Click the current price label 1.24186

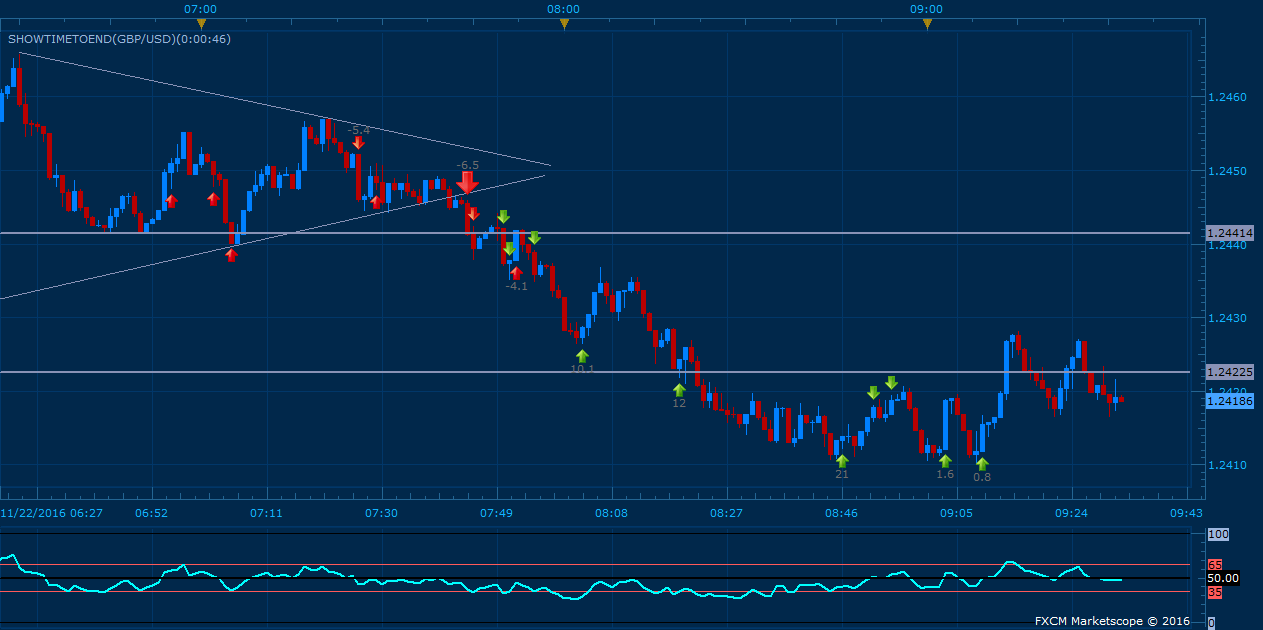click(1230, 401)
